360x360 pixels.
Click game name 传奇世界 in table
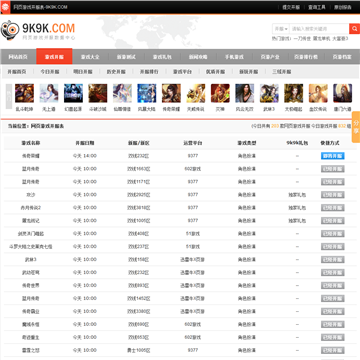(x=30, y=286)
